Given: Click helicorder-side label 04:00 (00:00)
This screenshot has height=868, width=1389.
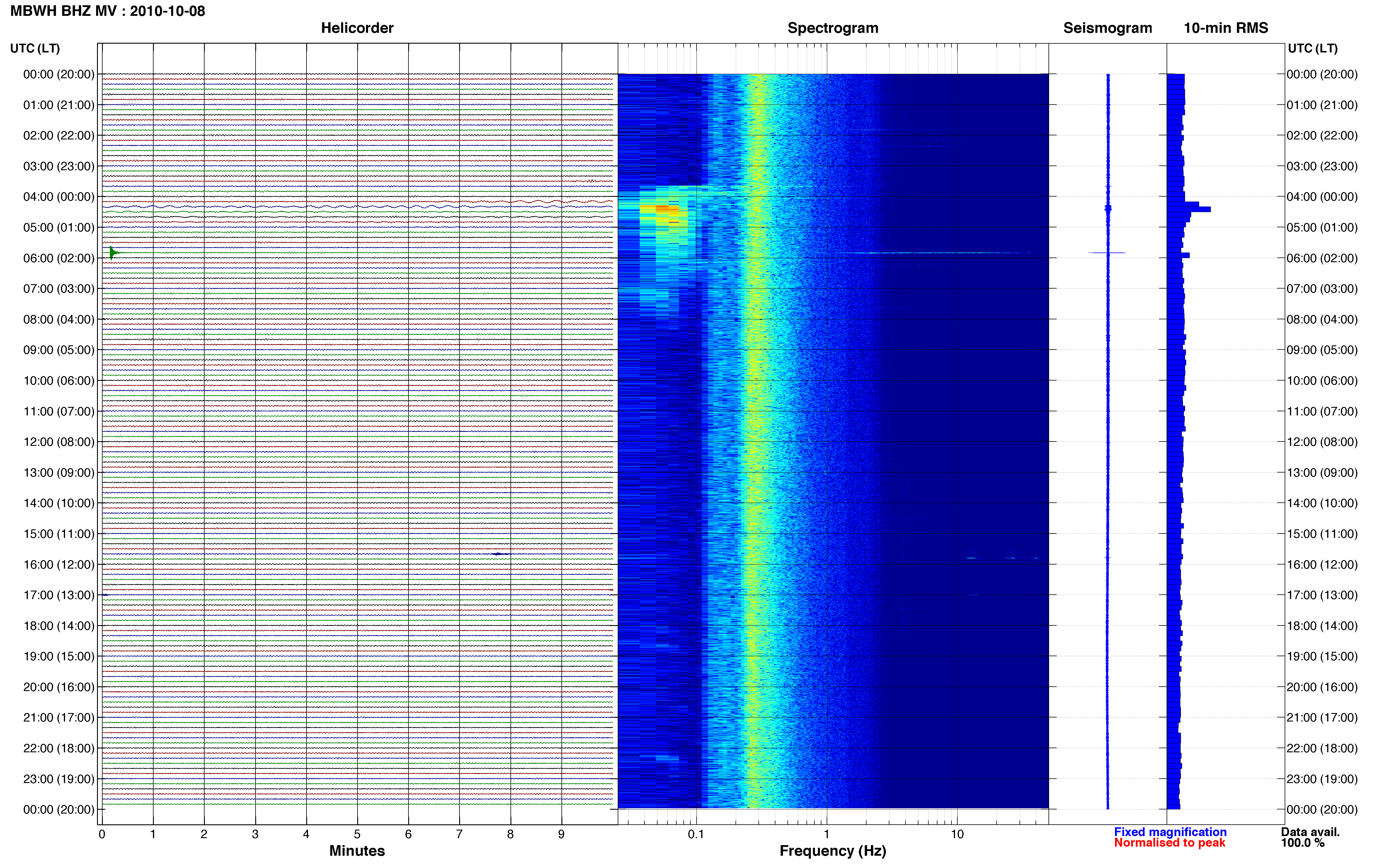Looking at the screenshot, I should tap(59, 197).
